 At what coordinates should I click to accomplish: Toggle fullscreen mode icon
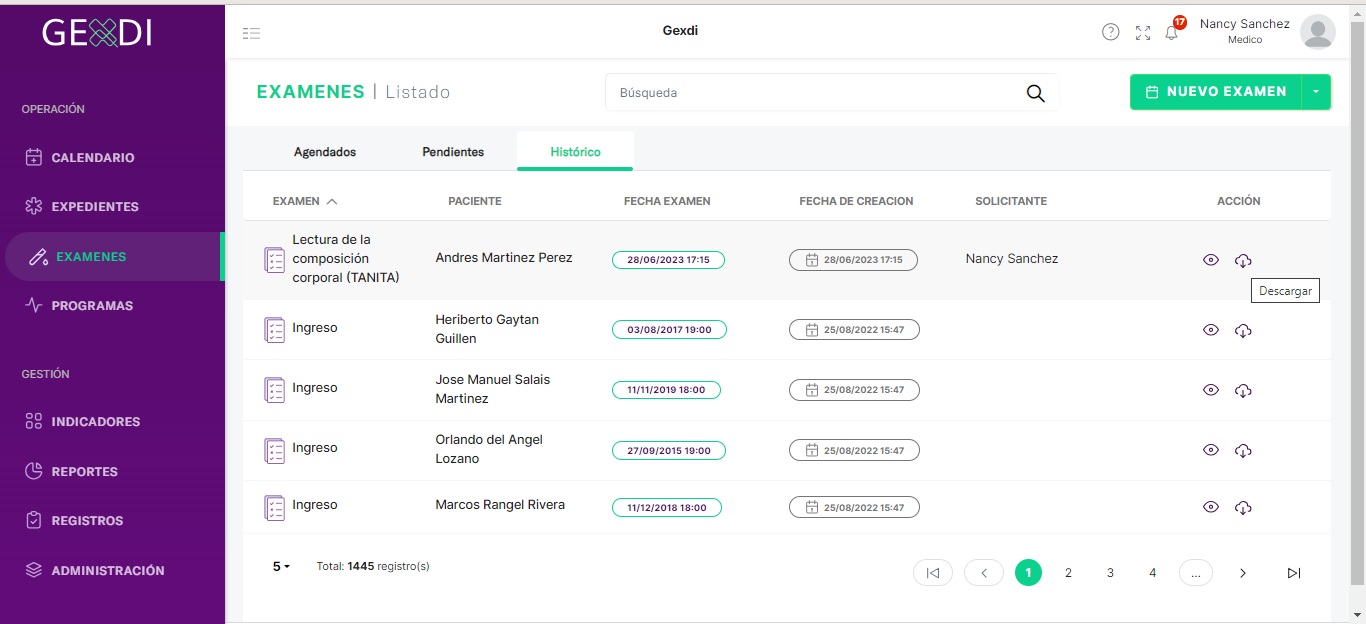pyautogui.click(x=1143, y=33)
